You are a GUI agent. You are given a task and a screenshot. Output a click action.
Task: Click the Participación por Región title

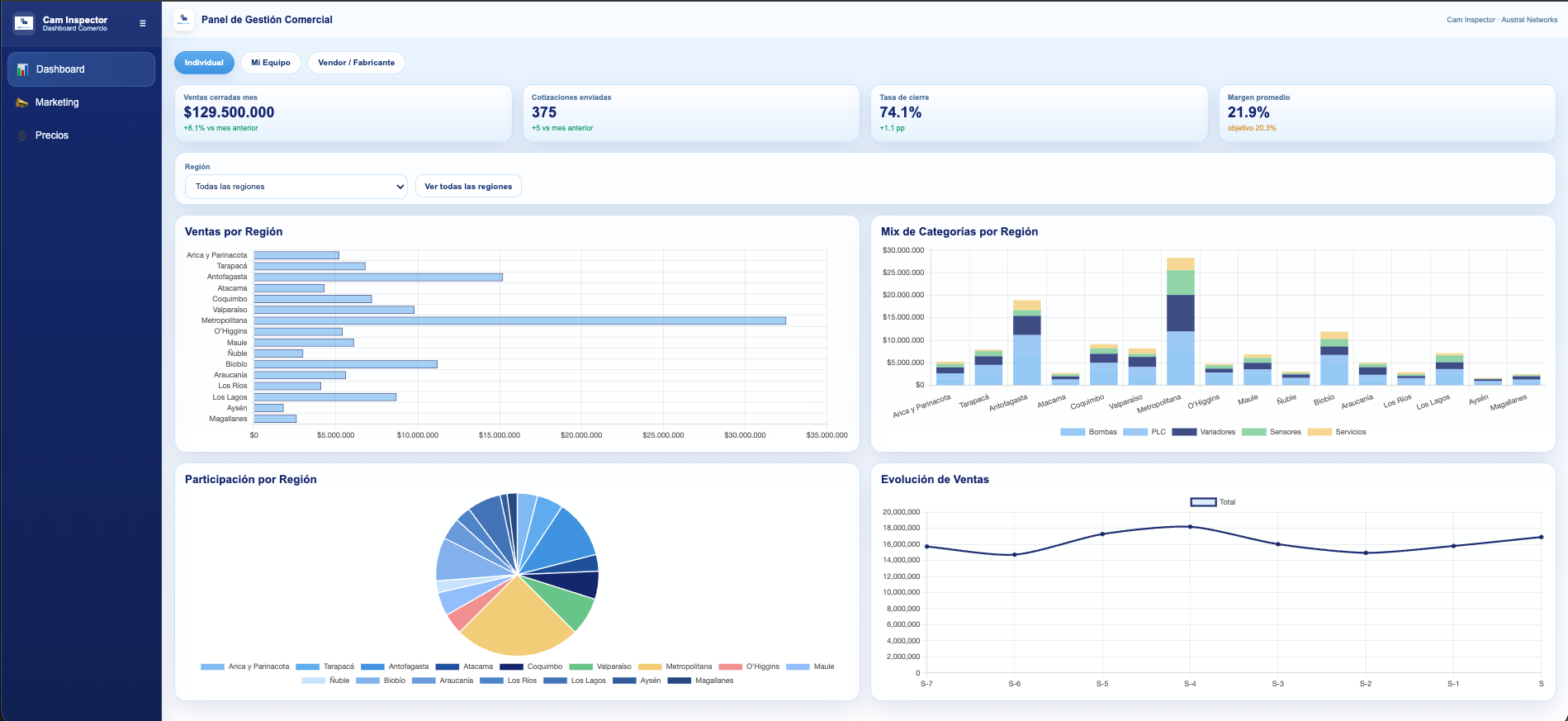[x=251, y=480]
